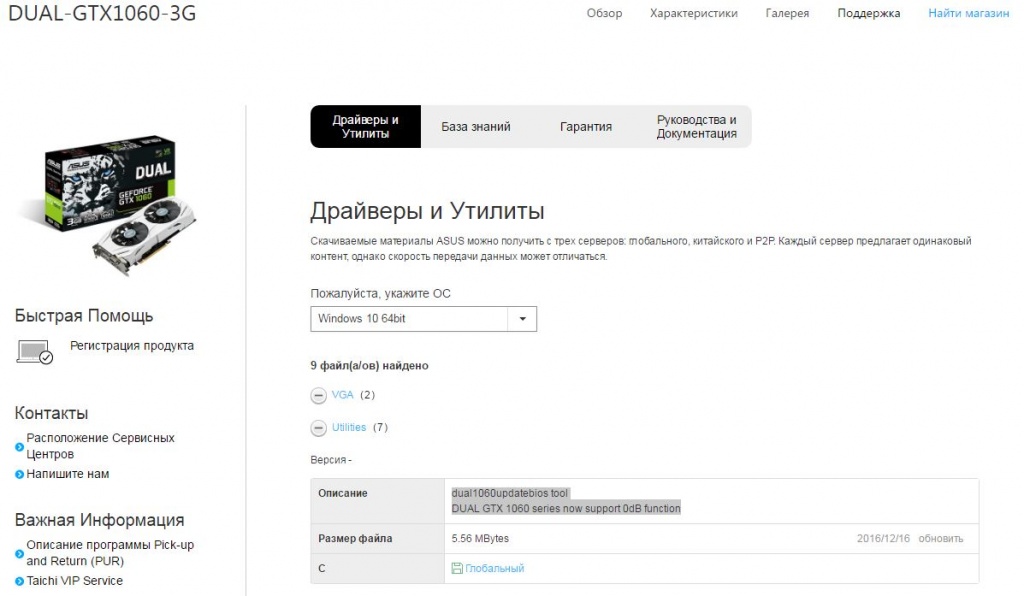Click the floppy disk download icon beside Глобальный
Image resolution: width=1024 pixels, height=596 pixels.
point(457,569)
